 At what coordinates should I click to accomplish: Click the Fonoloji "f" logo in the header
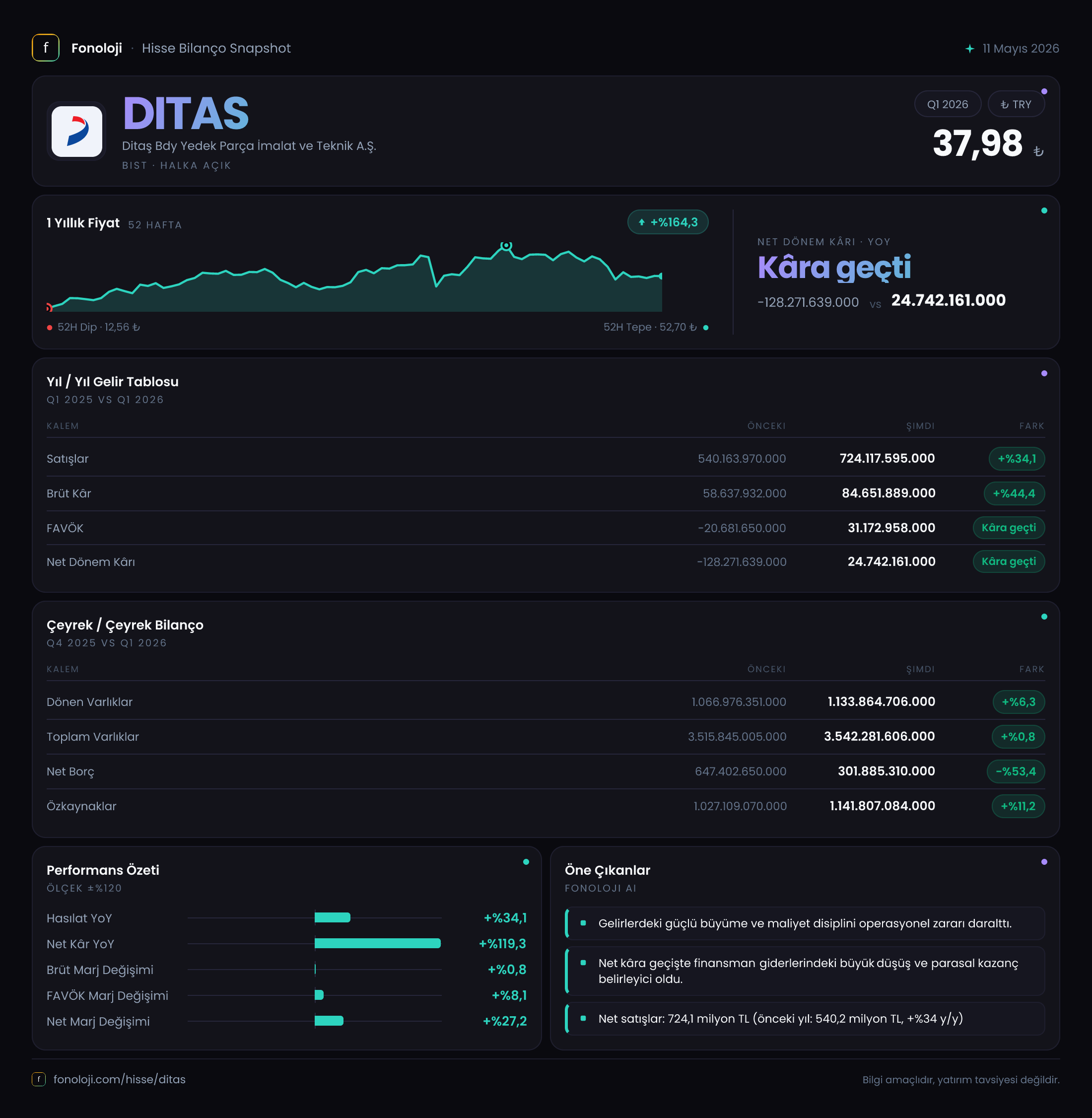45,48
